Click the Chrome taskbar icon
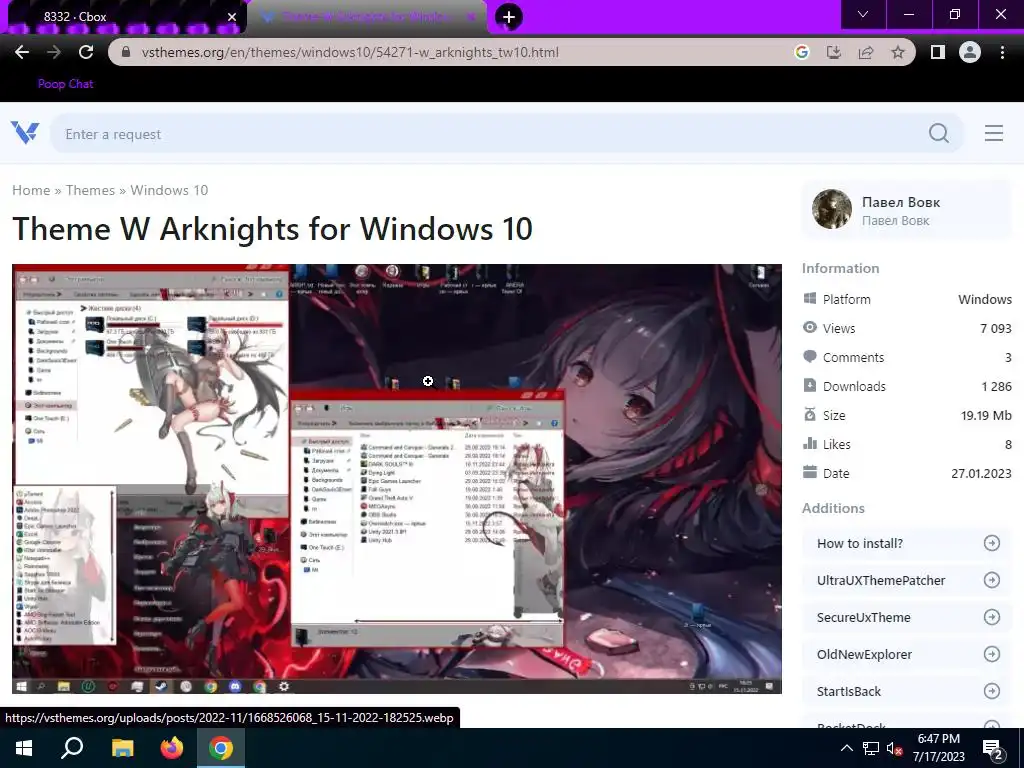 coord(221,748)
